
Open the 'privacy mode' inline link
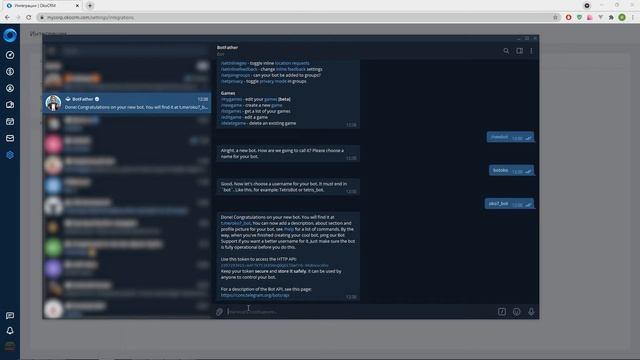coord(273,81)
